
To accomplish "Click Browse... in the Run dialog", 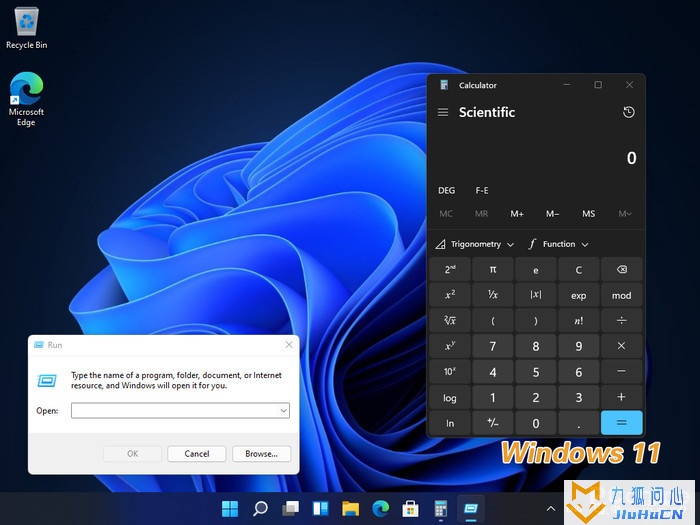I will [262, 454].
